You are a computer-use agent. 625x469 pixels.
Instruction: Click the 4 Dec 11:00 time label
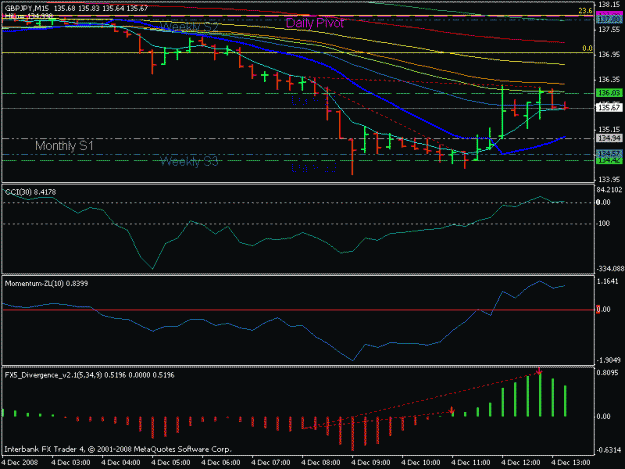tap(471, 463)
